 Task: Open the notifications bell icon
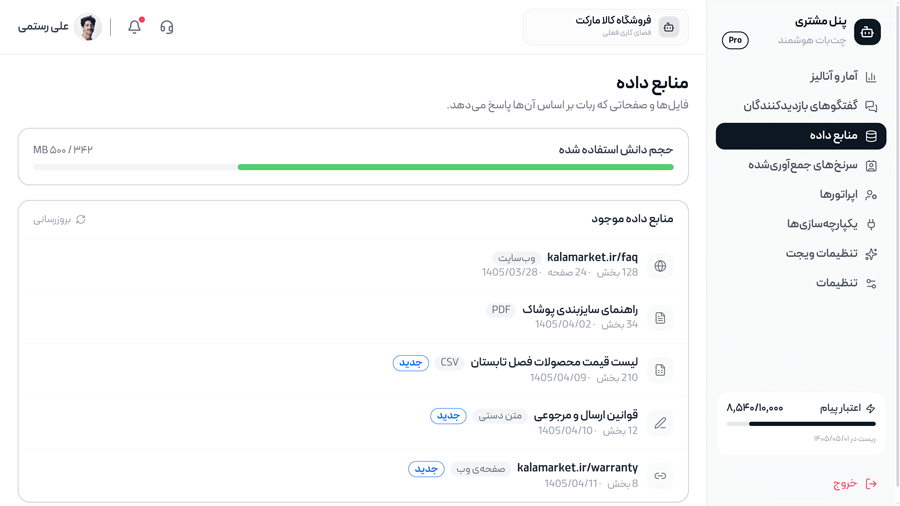(135, 27)
